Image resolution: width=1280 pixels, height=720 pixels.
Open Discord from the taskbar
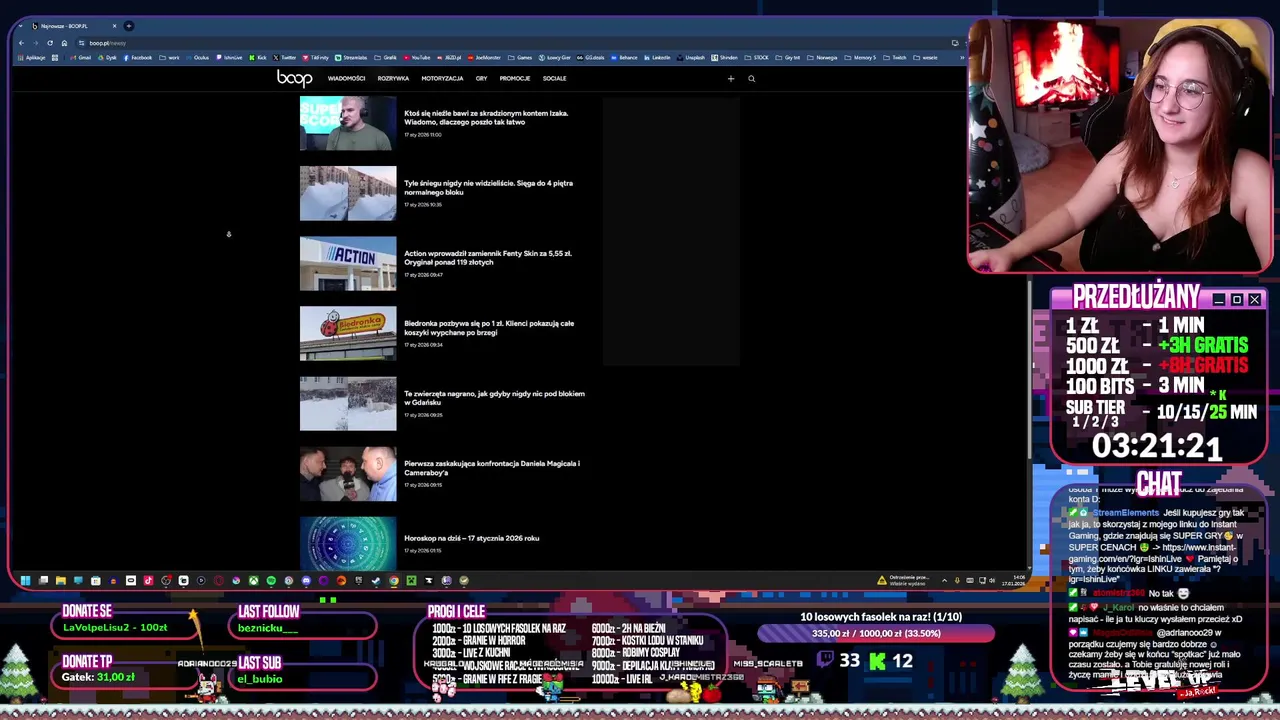coord(306,580)
